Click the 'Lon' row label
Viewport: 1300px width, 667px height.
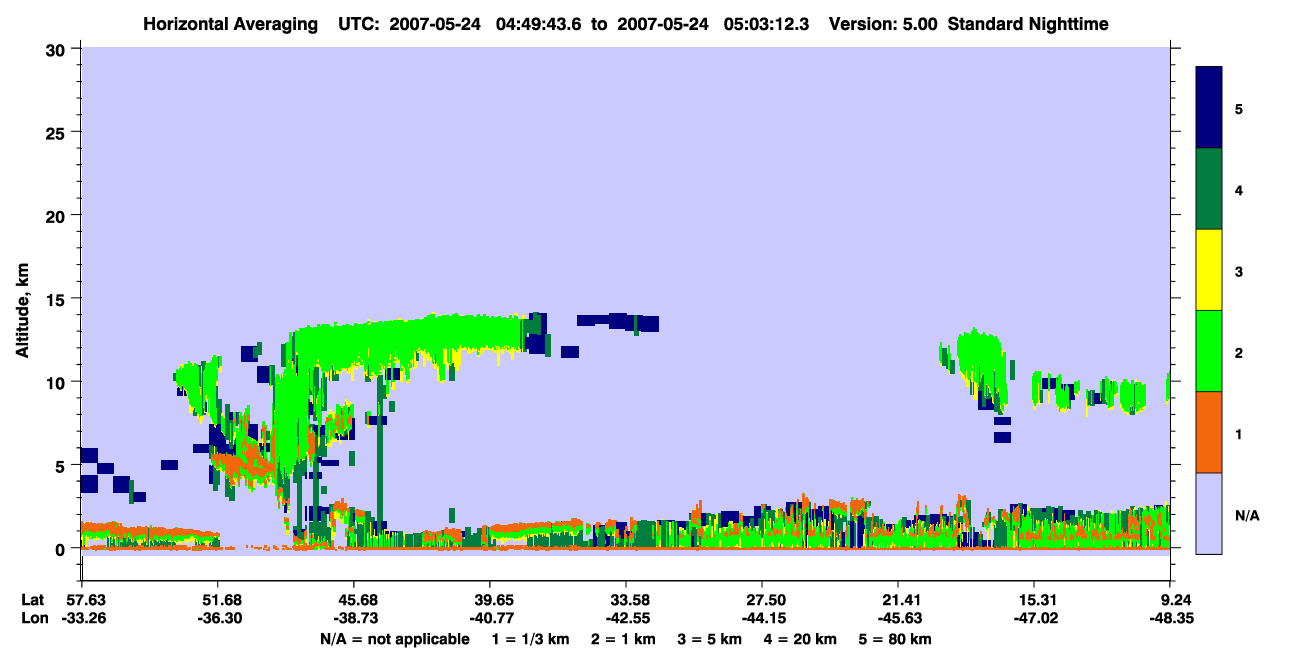click(x=34, y=618)
